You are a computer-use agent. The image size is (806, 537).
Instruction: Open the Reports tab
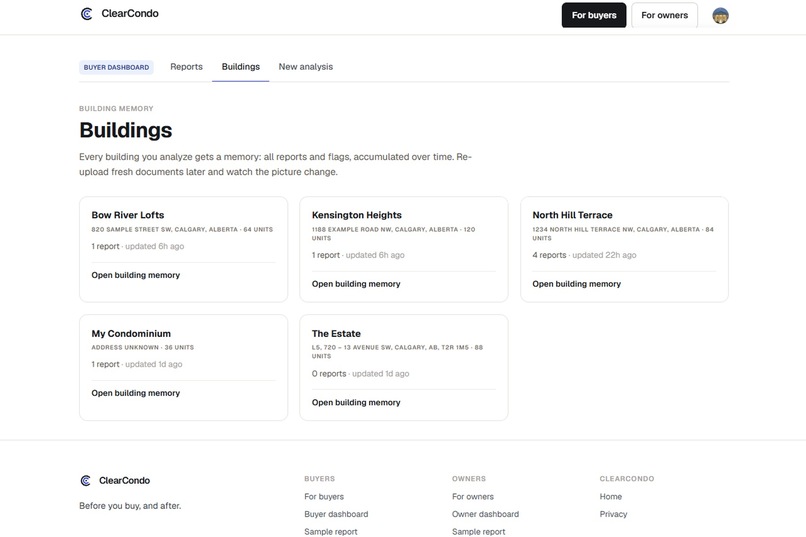pyautogui.click(x=186, y=67)
